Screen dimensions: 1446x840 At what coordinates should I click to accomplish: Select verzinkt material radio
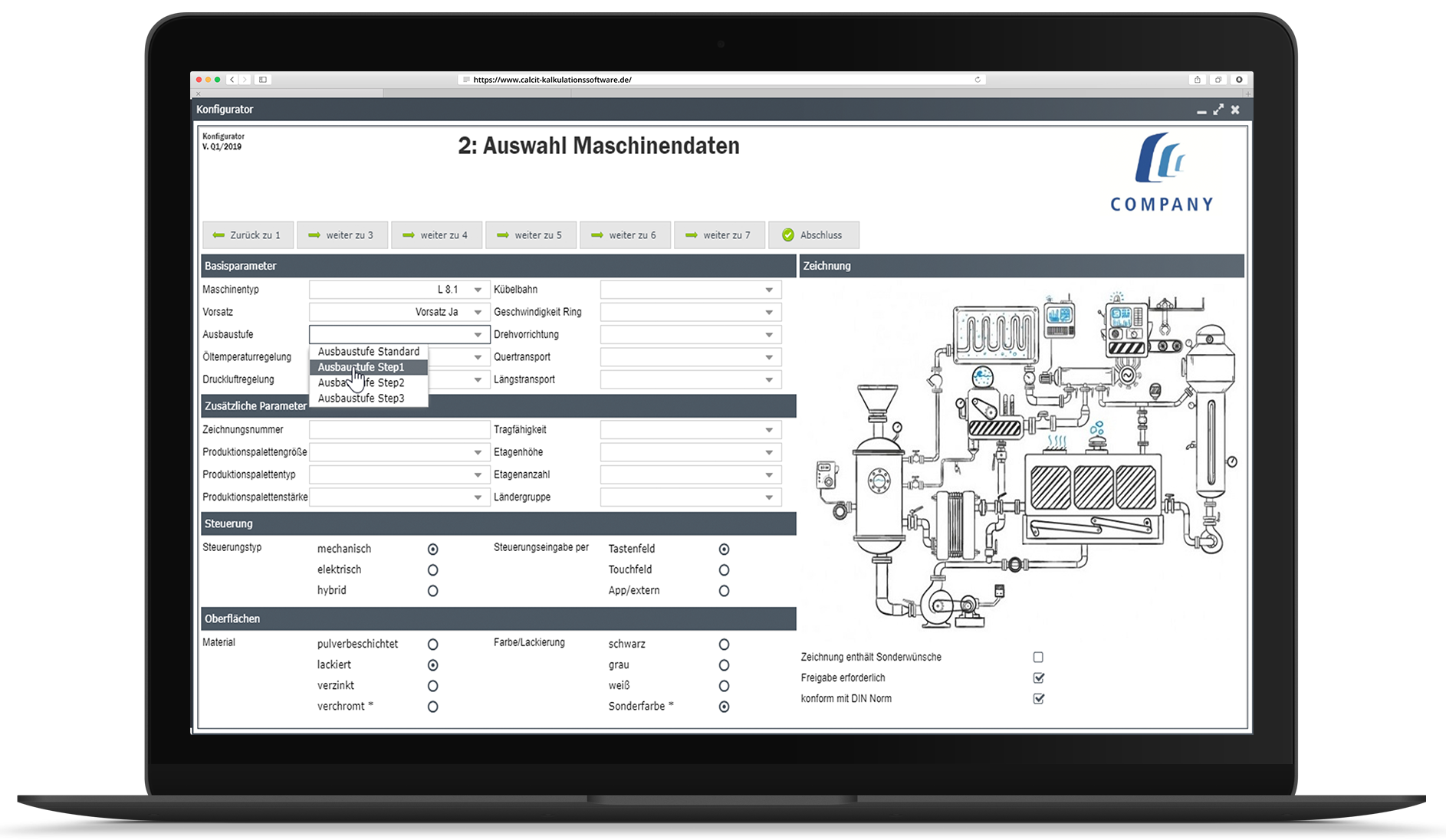(x=433, y=686)
